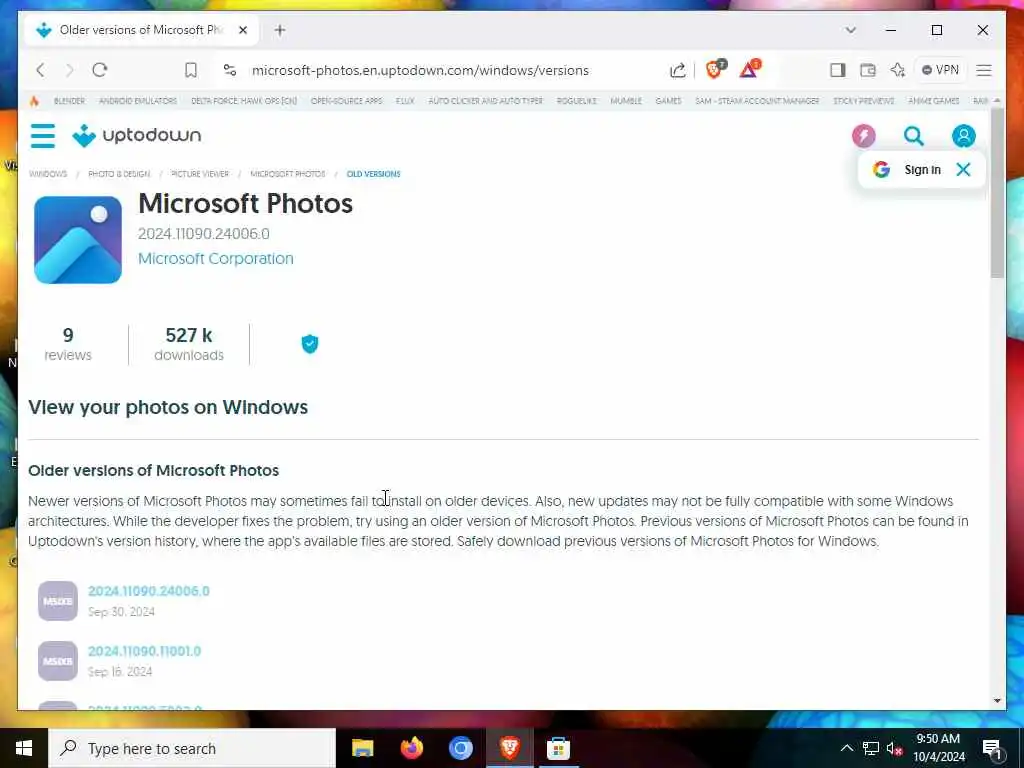Open Microsoft Corporation developer link
This screenshot has width=1024, height=768.
[216, 259]
